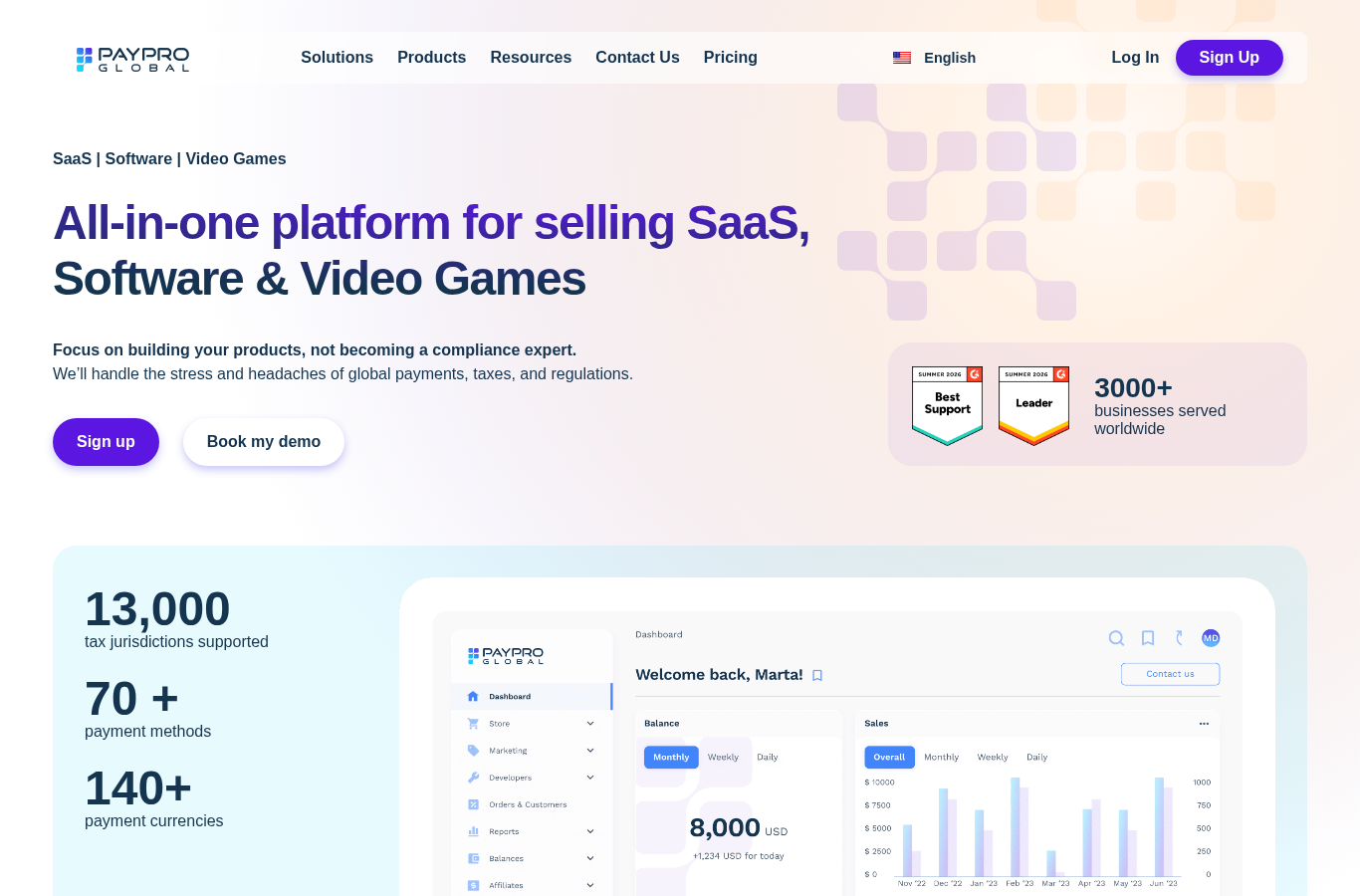Click the Log In link
The height and width of the screenshot is (896, 1360).
(x=1135, y=58)
